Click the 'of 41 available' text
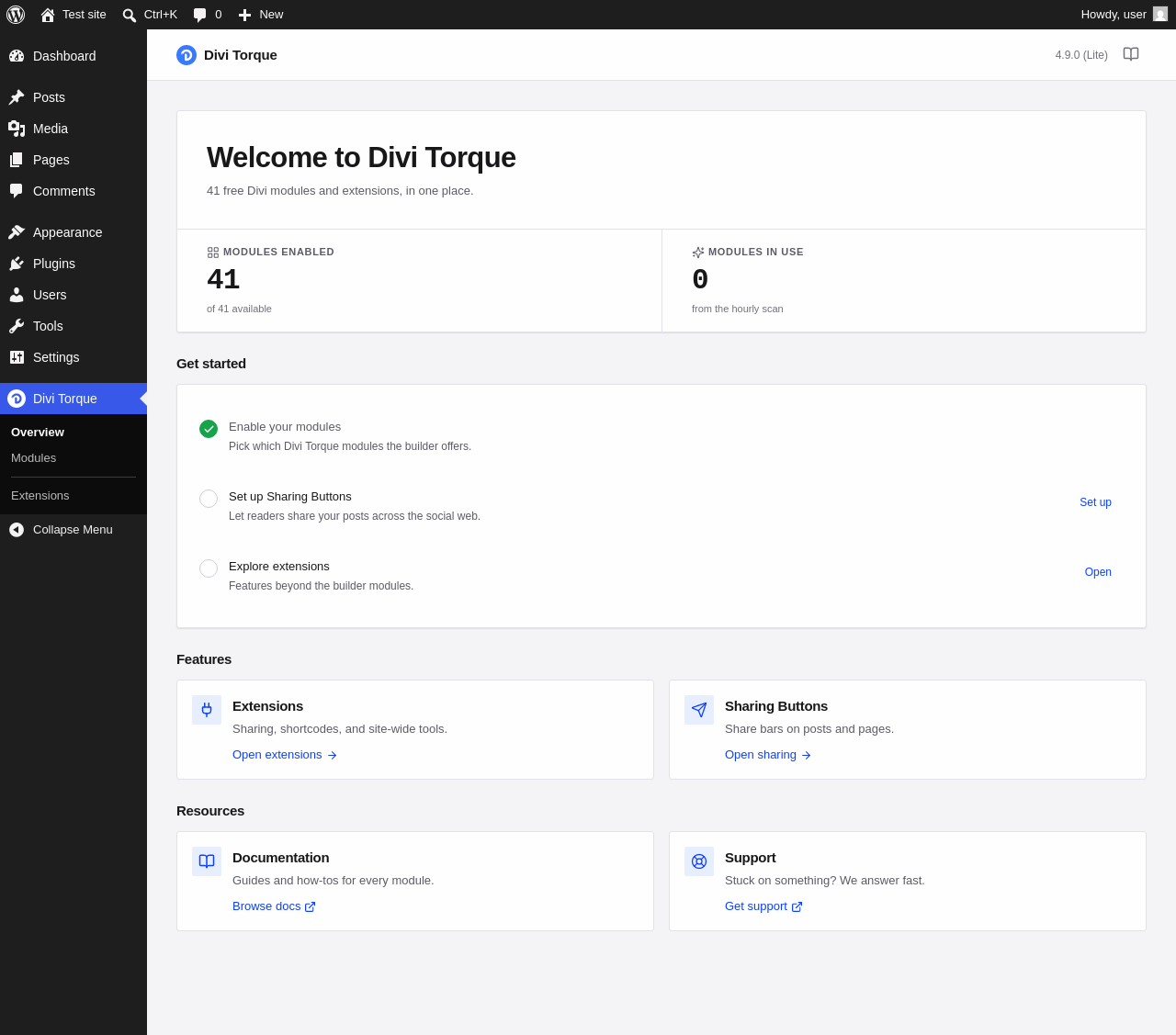 pyautogui.click(x=239, y=309)
